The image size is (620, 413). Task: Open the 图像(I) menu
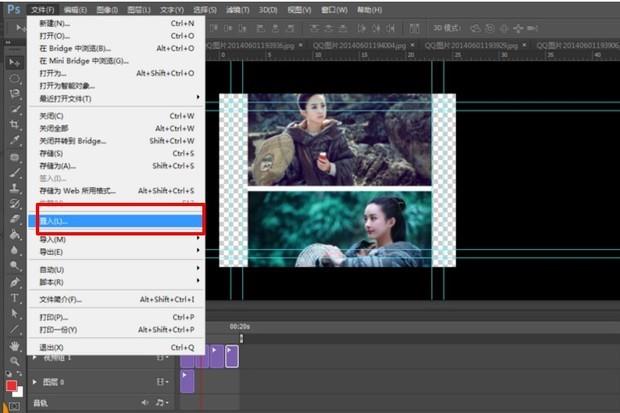pyautogui.click(x=107, y=10)
